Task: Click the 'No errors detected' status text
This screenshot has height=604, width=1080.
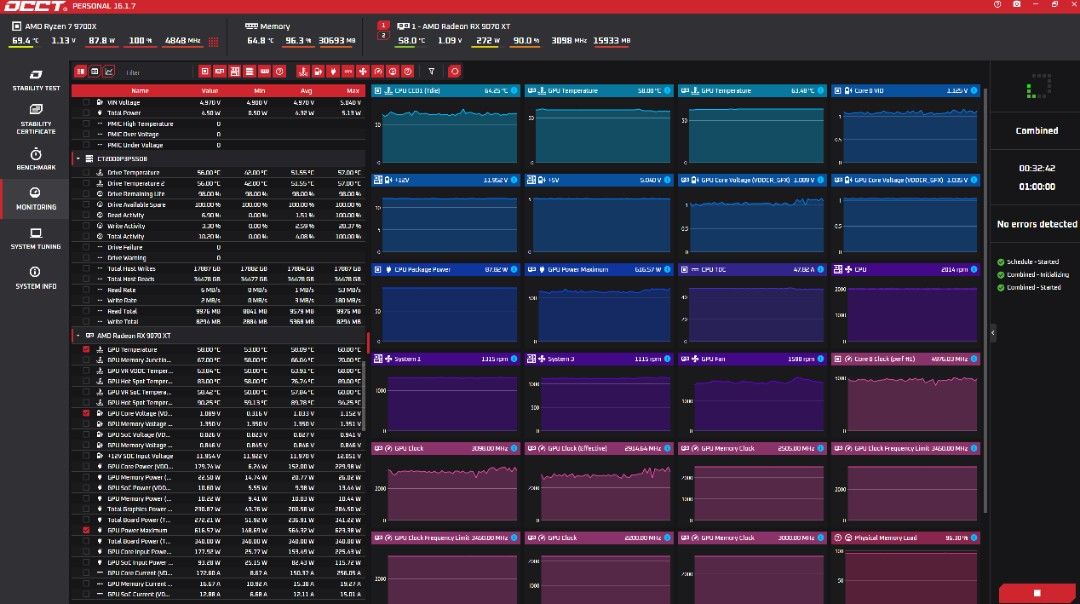Action: click(x=1036, y=225)
